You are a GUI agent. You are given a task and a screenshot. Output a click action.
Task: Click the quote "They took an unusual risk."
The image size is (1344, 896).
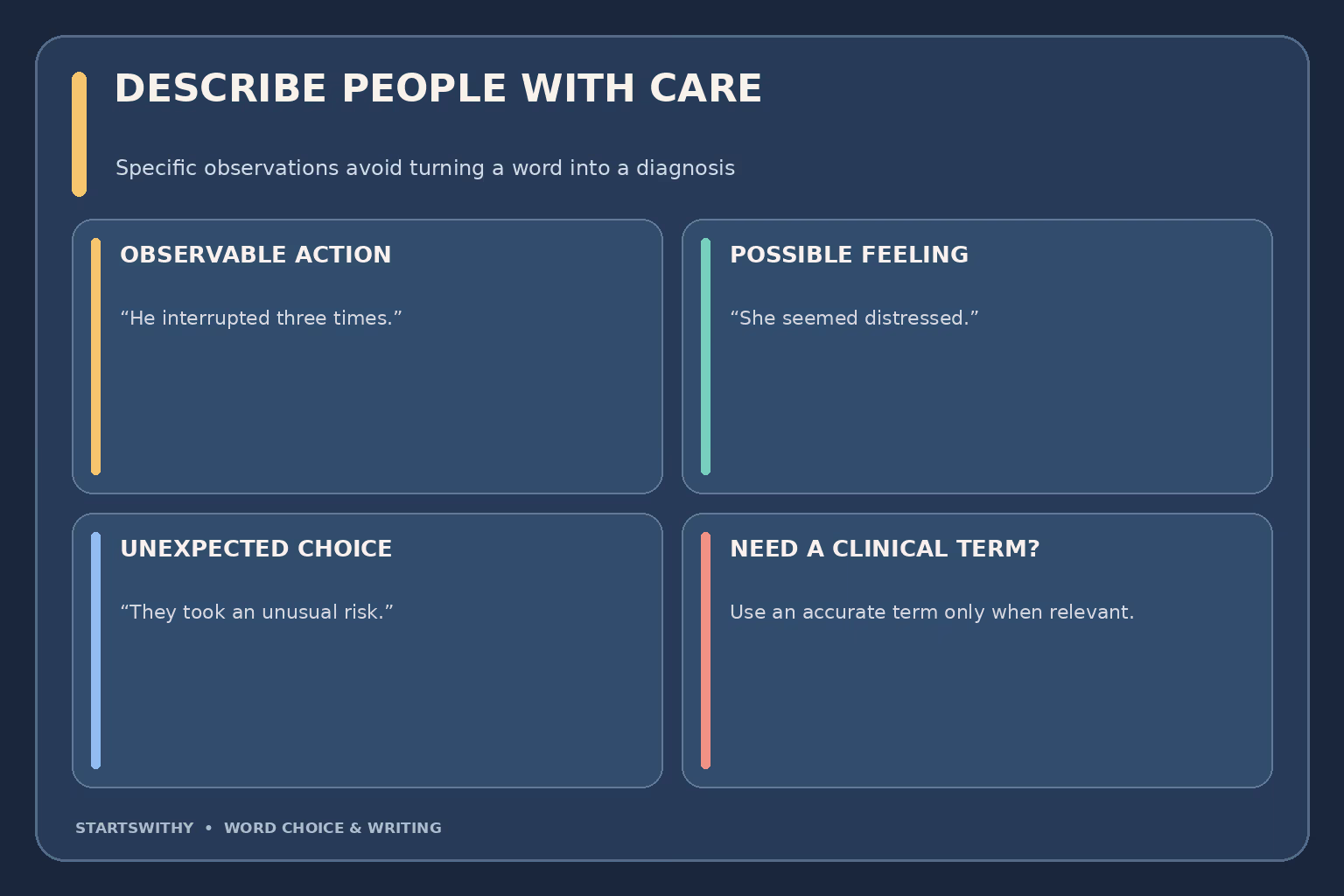point(256,612)
